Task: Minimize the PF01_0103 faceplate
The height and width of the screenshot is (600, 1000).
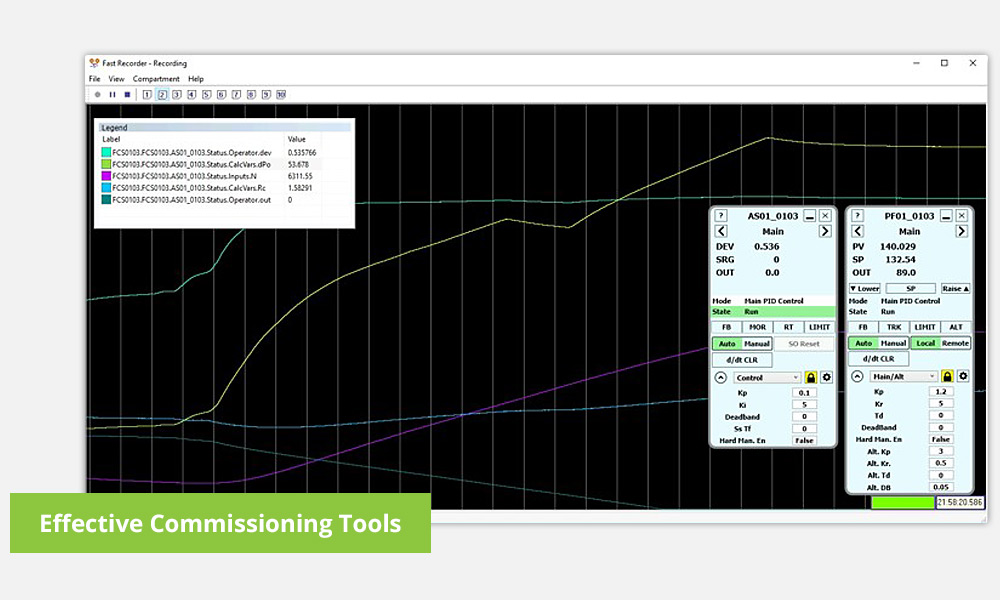Action: (x=946, y=216)
